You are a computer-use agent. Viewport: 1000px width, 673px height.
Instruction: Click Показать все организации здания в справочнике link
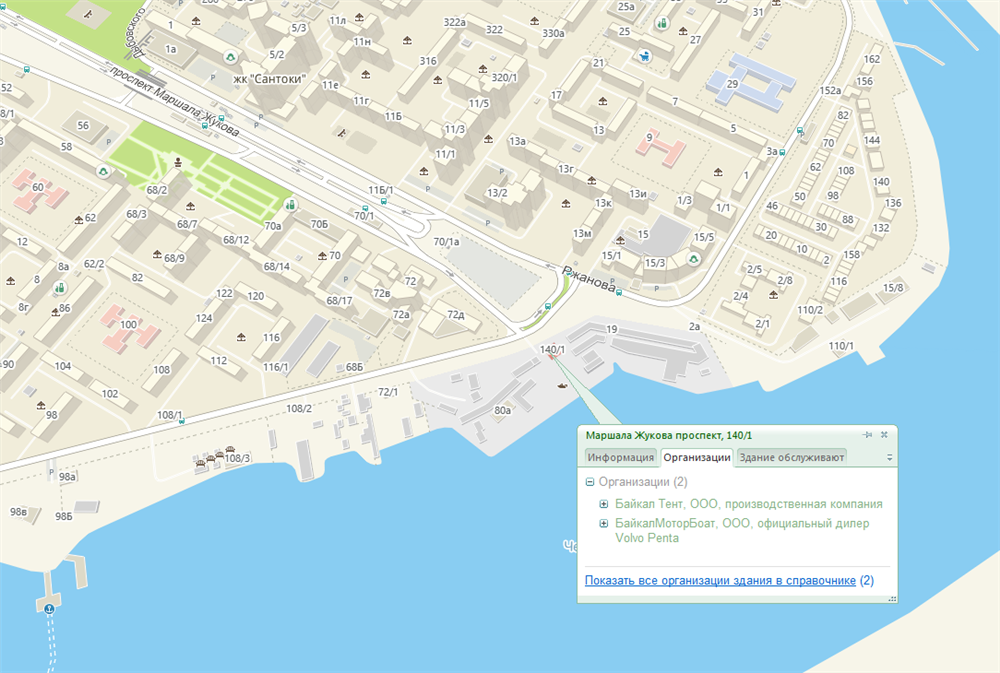[x=720, y=580]
